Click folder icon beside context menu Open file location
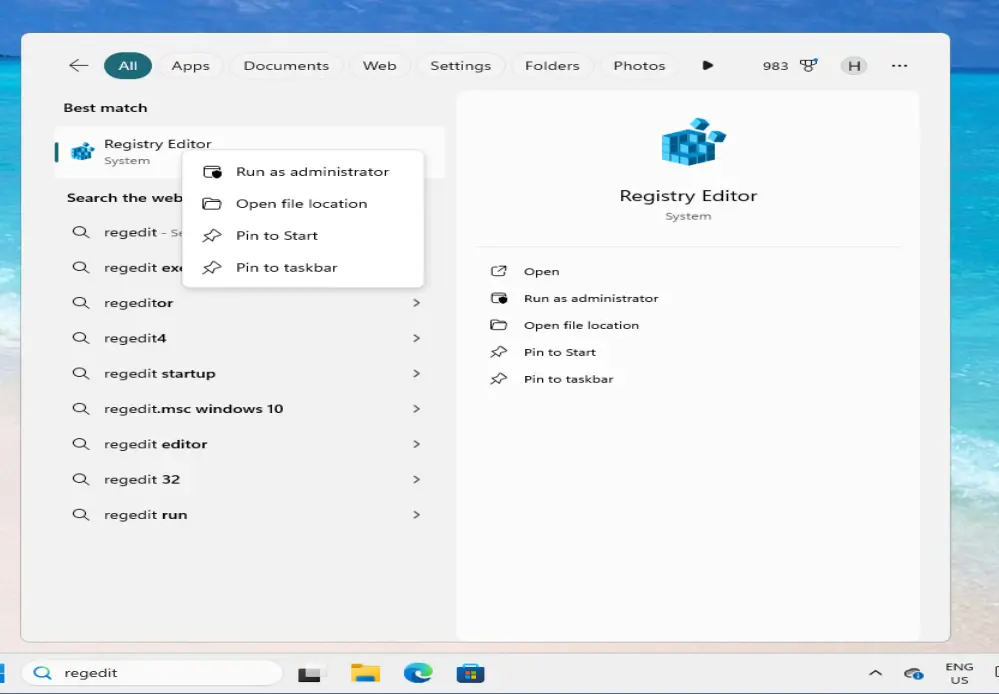 [x=212, y=203]
